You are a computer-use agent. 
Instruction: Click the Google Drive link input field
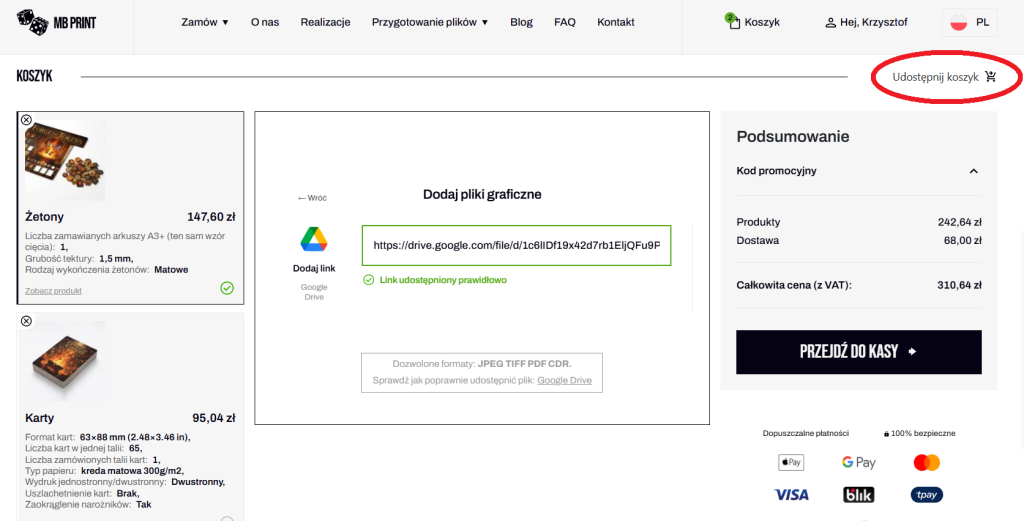coord(516,245)
